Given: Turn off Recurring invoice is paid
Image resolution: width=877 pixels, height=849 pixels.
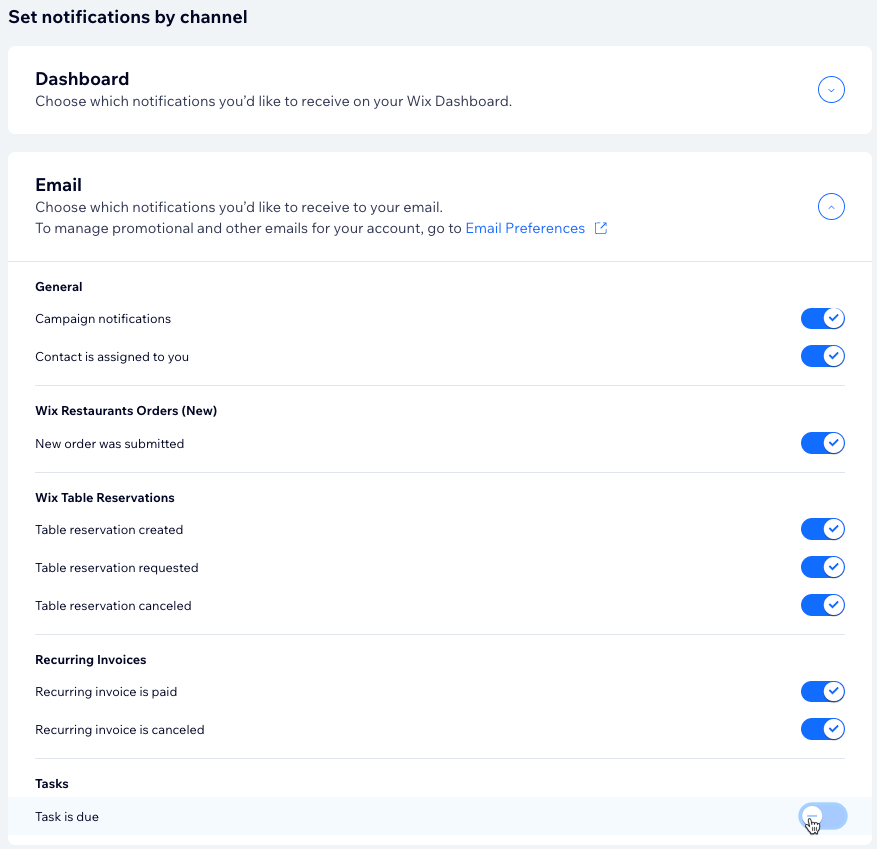Looking at the screenshot, I should click(x=822, y=691).
